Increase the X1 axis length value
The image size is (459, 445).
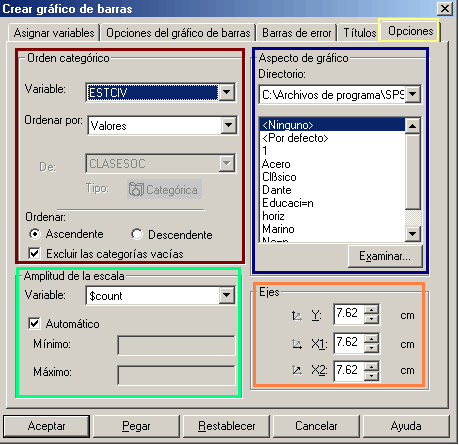point(371,338)
